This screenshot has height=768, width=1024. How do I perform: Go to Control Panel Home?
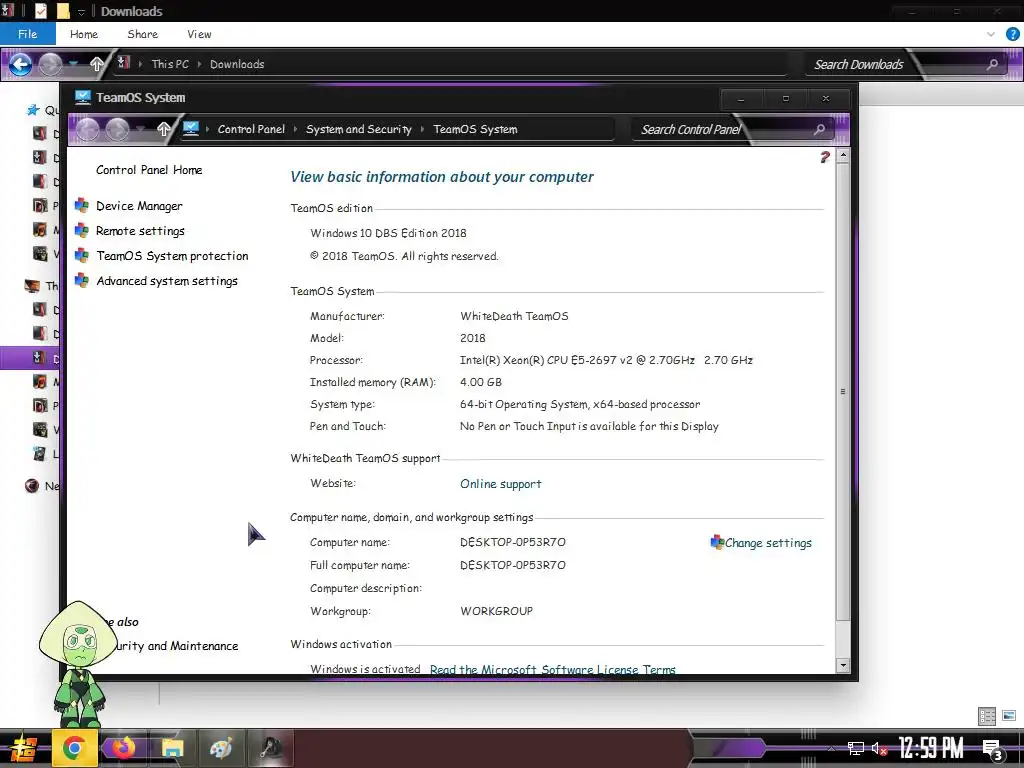pos(149,170)
